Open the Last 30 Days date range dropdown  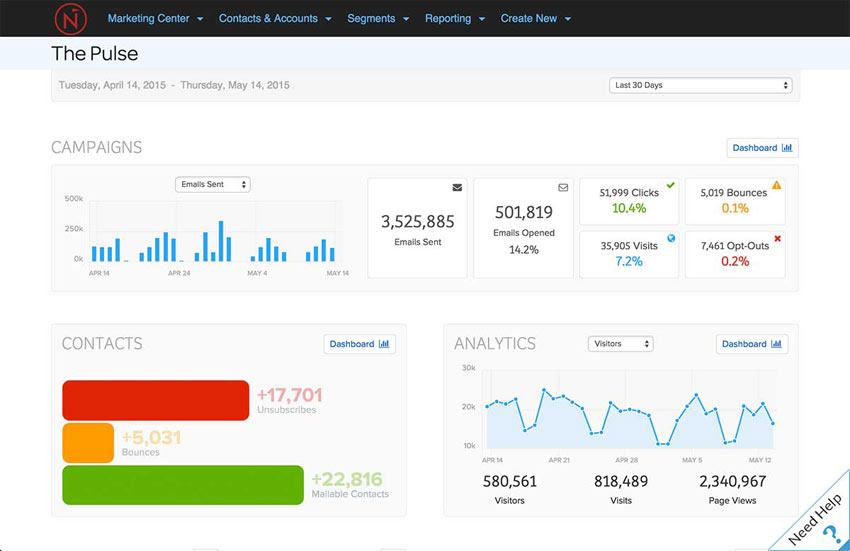pos(700,86)
